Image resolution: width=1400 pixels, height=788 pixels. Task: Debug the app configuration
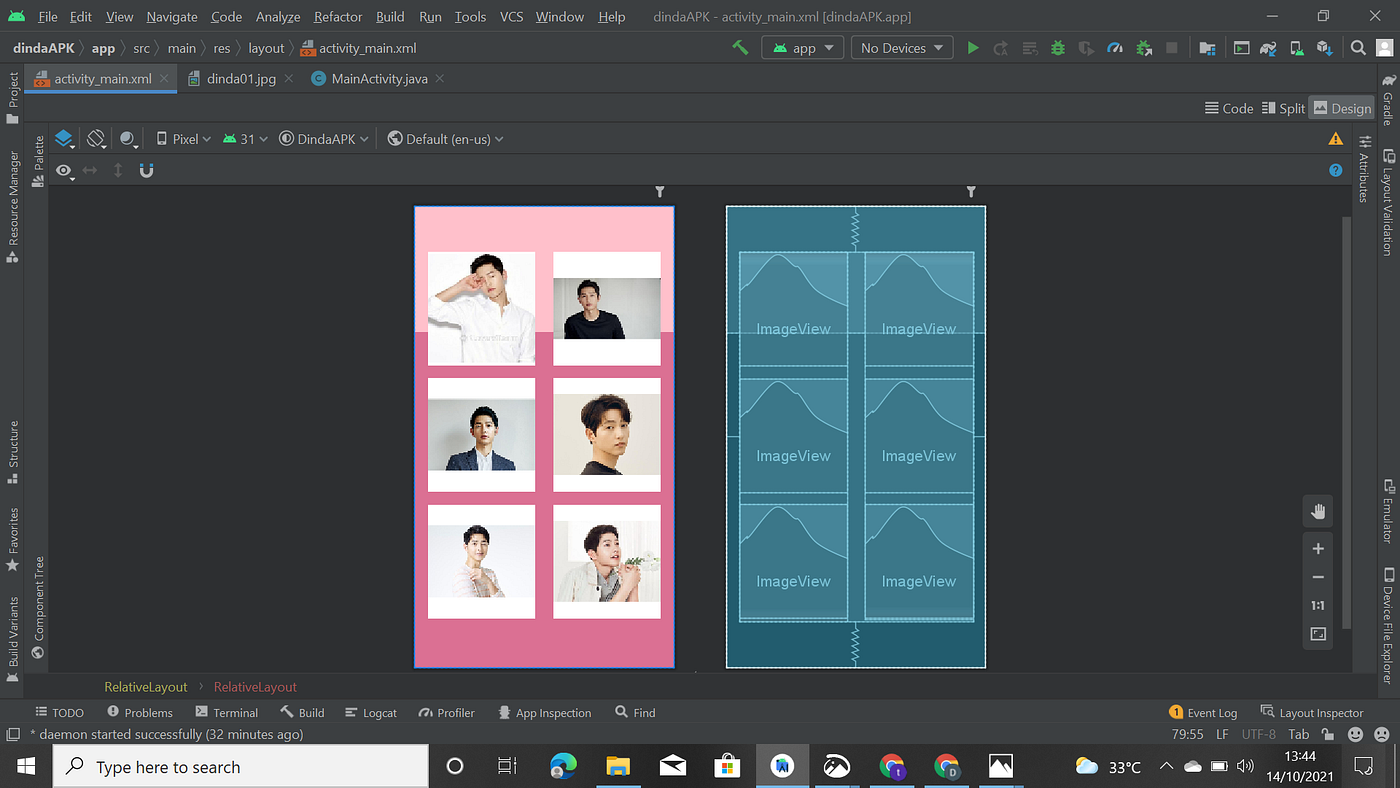tap(1057, 46)
